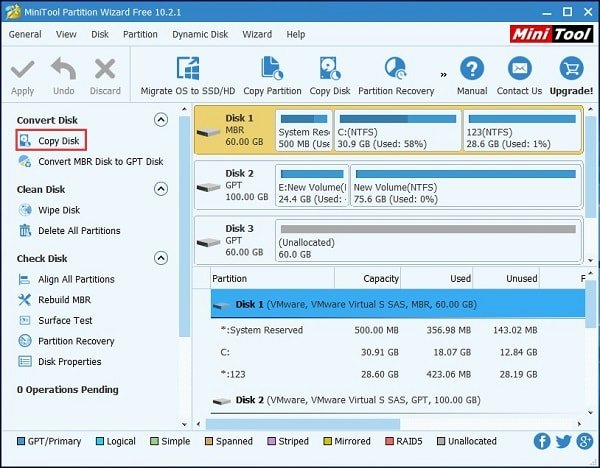
Task: Select the Unallocated 60.0 GB block
Action: point(428,241)
